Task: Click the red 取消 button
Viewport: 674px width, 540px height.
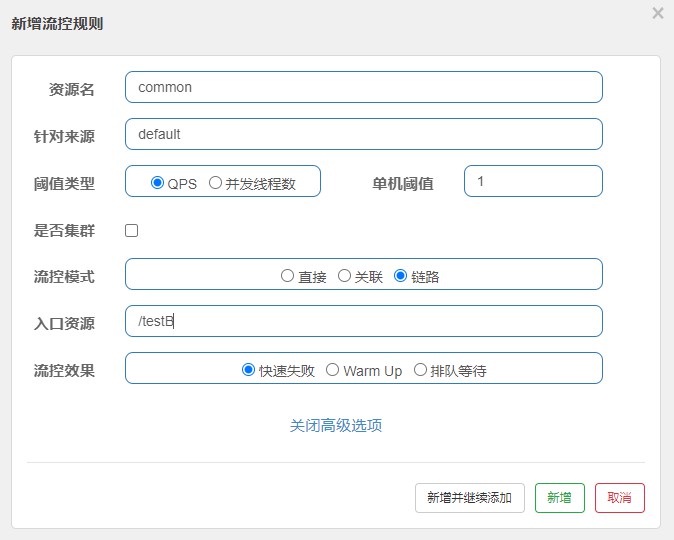Action: [x=620, y=498]
